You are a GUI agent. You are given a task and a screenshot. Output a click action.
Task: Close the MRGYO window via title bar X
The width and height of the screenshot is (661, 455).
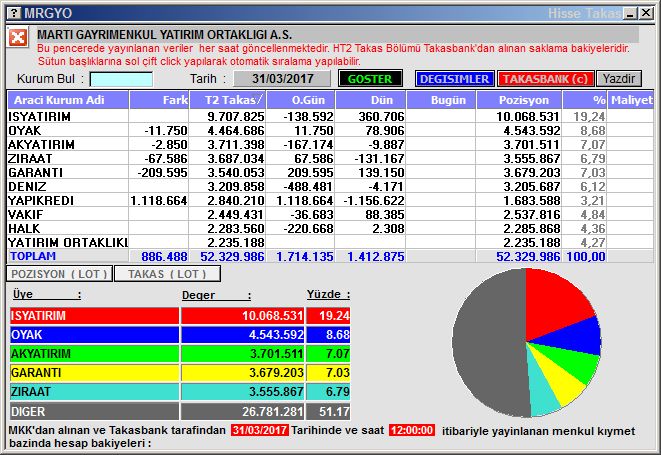coord(645,13)
